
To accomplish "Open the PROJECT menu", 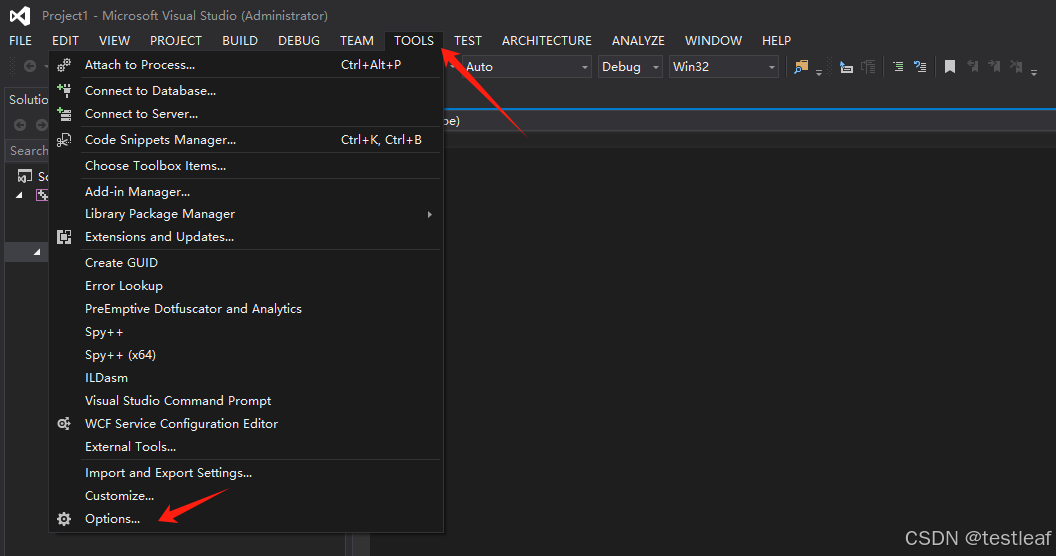I will (x=176, y=41).
